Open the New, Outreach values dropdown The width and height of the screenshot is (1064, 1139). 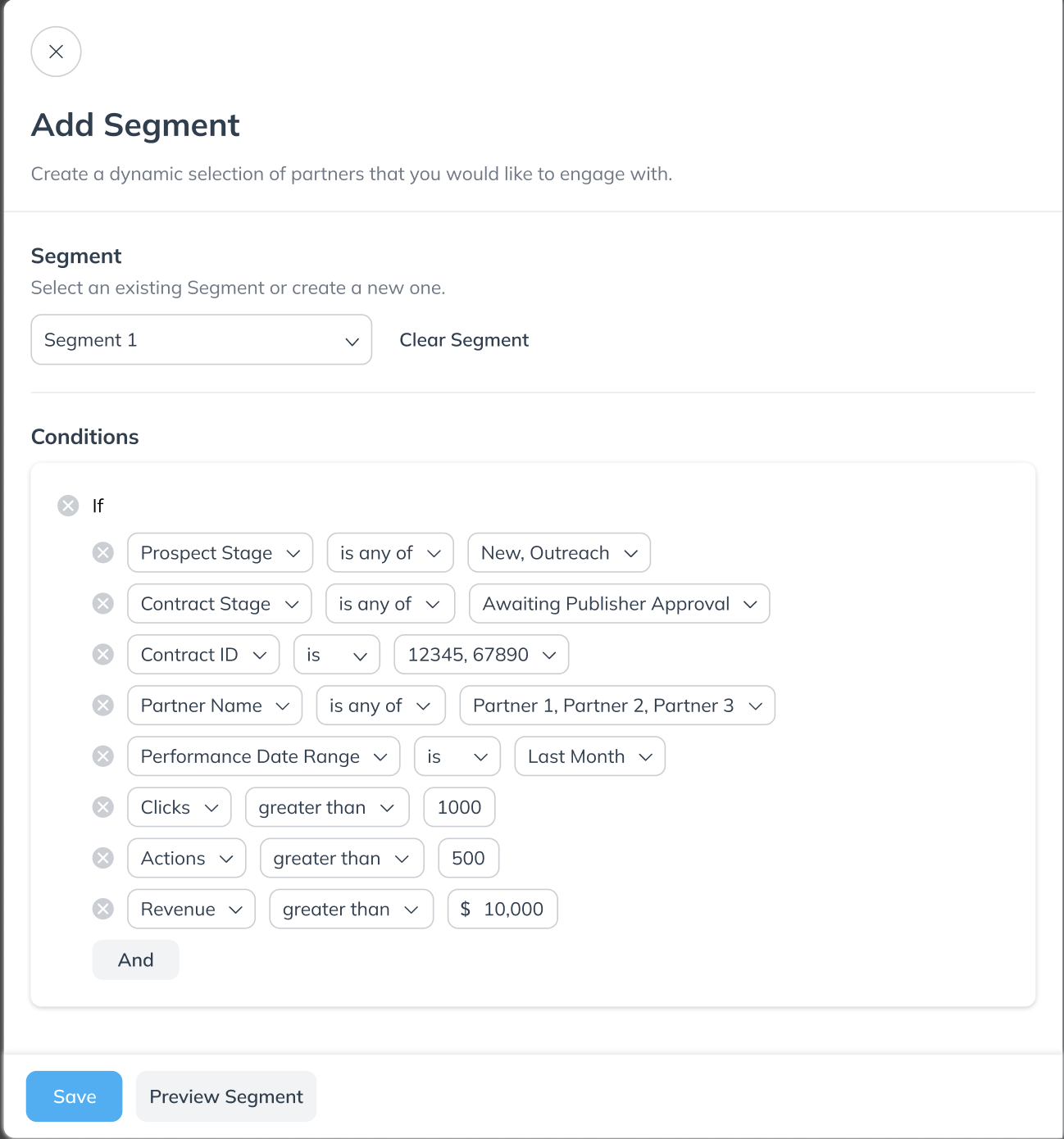point(559,553)
